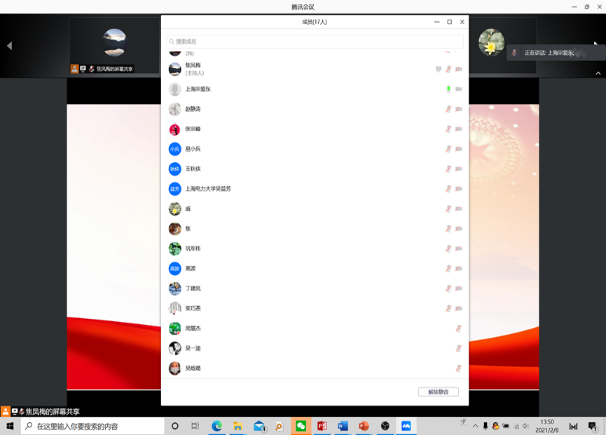Select member 高波 with blue avatar
The height and width of the screenshot is (435, 606).
click(315, 268)
